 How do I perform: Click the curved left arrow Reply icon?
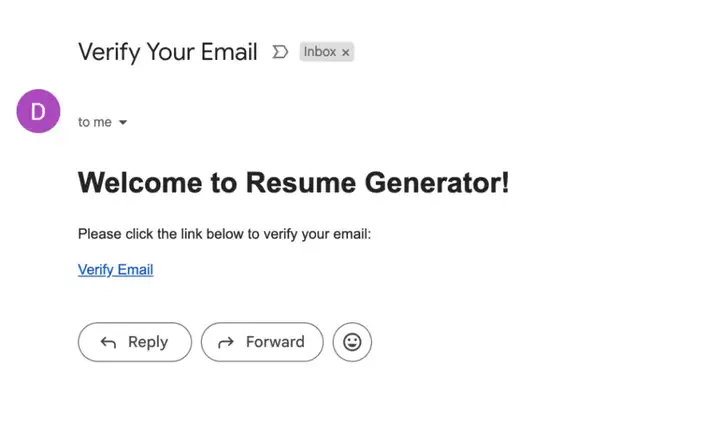[x=108, y=343]
